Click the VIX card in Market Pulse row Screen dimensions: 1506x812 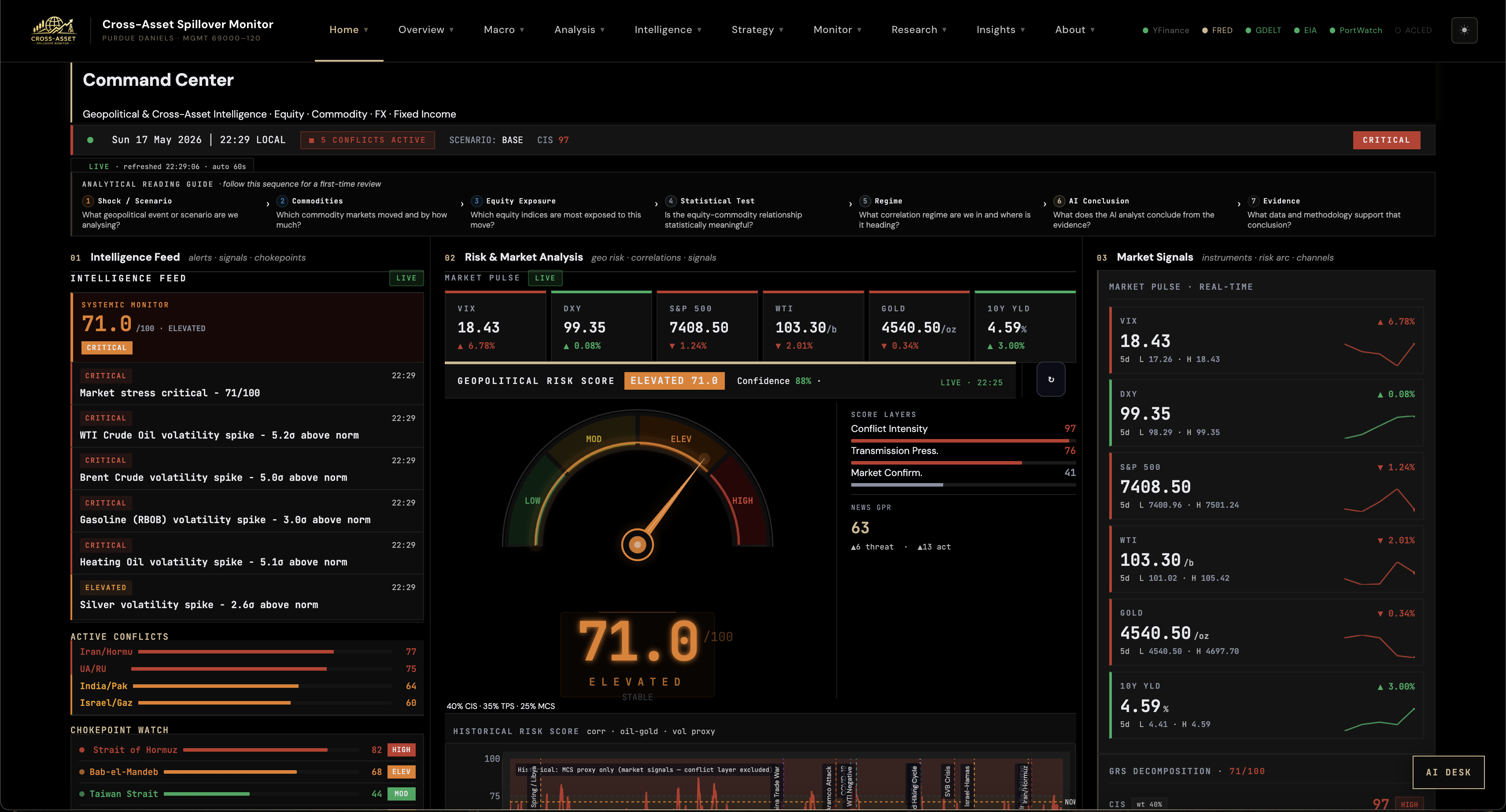[x=495, y=326]
